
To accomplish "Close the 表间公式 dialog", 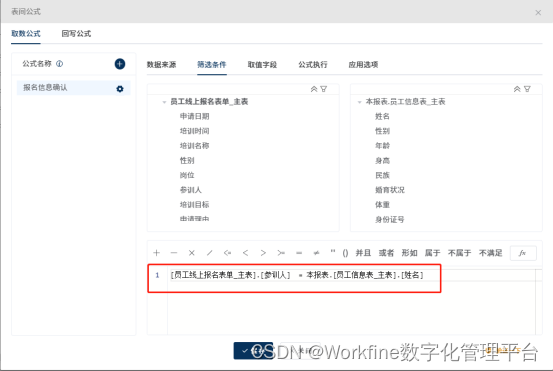I will 538,13.
